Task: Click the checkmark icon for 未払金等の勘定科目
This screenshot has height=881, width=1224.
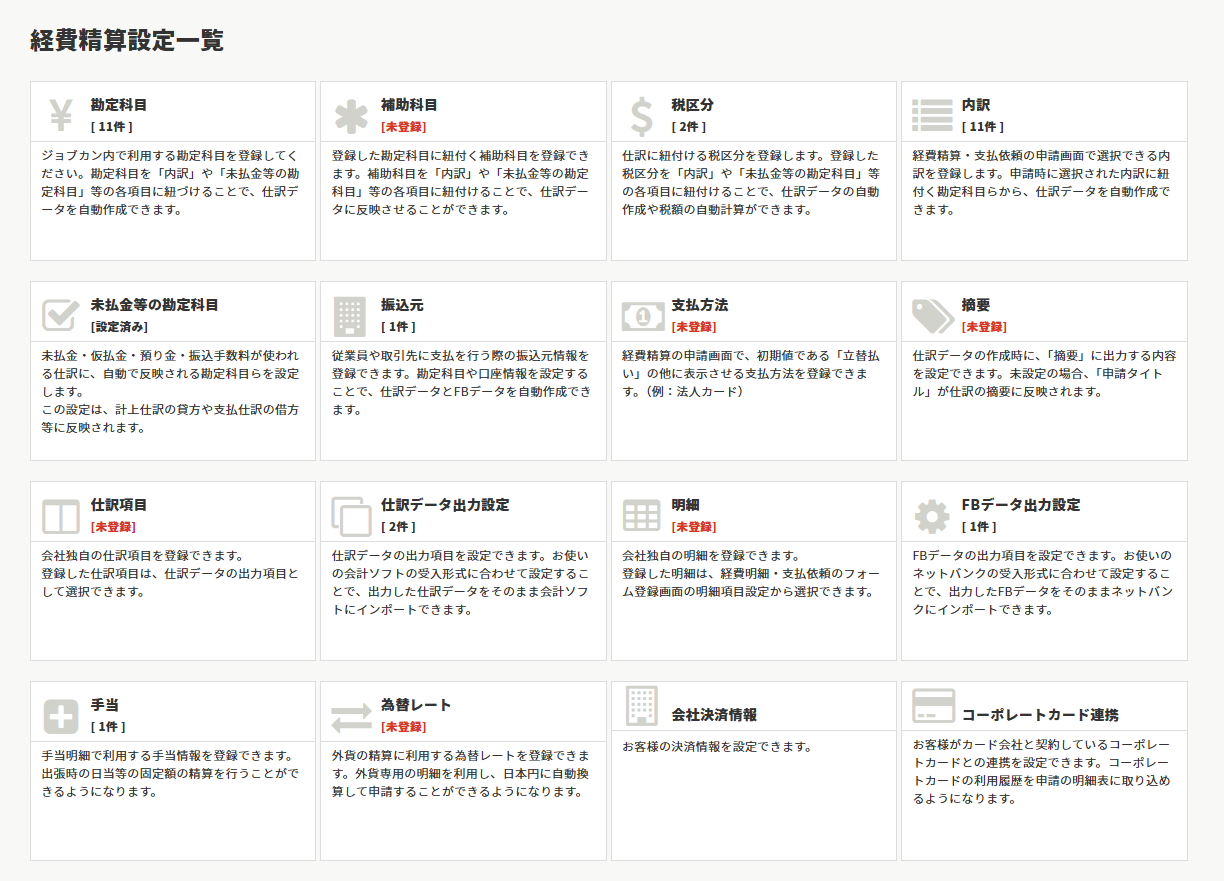Action: click(61, 316)
